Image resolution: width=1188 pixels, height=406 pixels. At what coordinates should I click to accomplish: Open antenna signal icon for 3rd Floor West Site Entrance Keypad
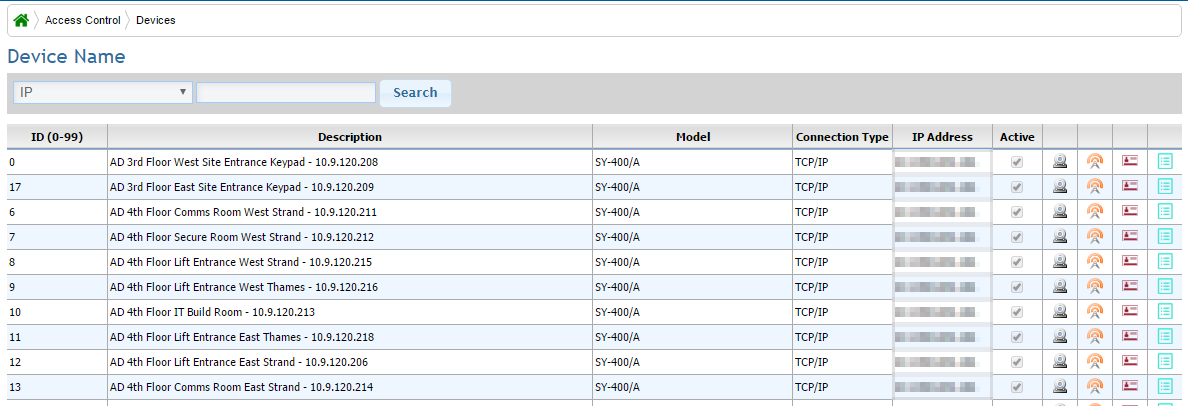1095,161
